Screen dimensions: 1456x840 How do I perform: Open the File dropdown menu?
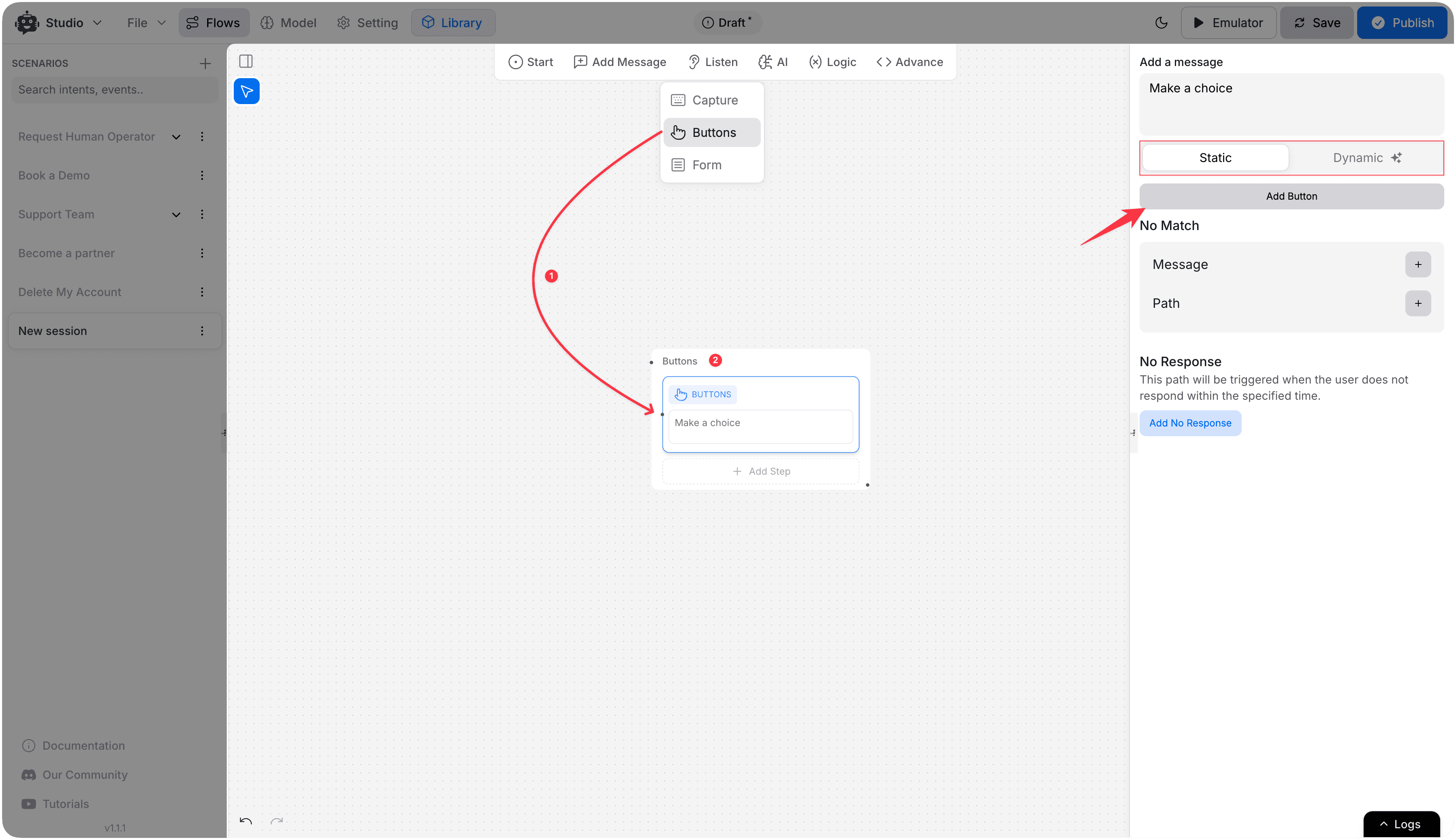point(146,23)
